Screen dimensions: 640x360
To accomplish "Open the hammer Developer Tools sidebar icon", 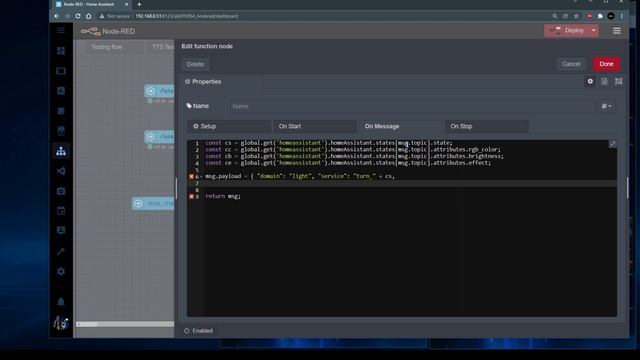I will pos(61,251).
